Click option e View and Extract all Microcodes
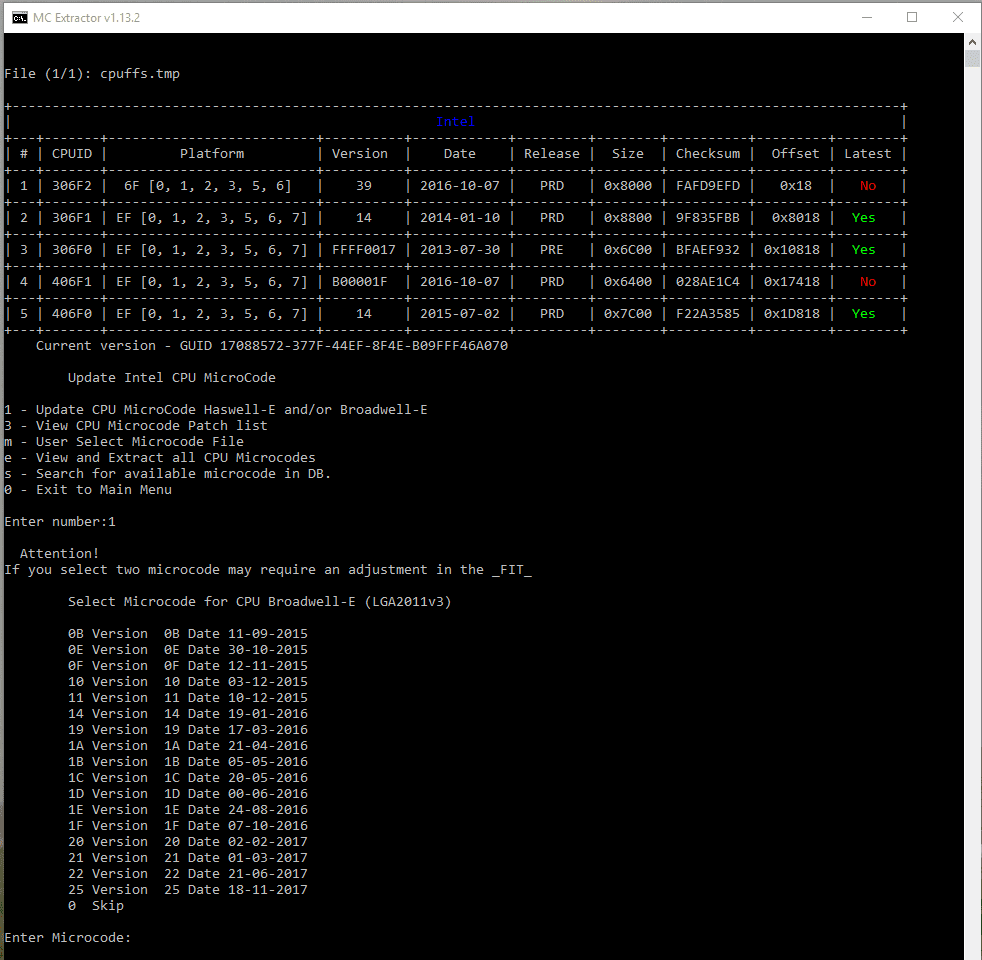Screen dimensions: 982x960 pyautogui.click(x=160, y=458)
